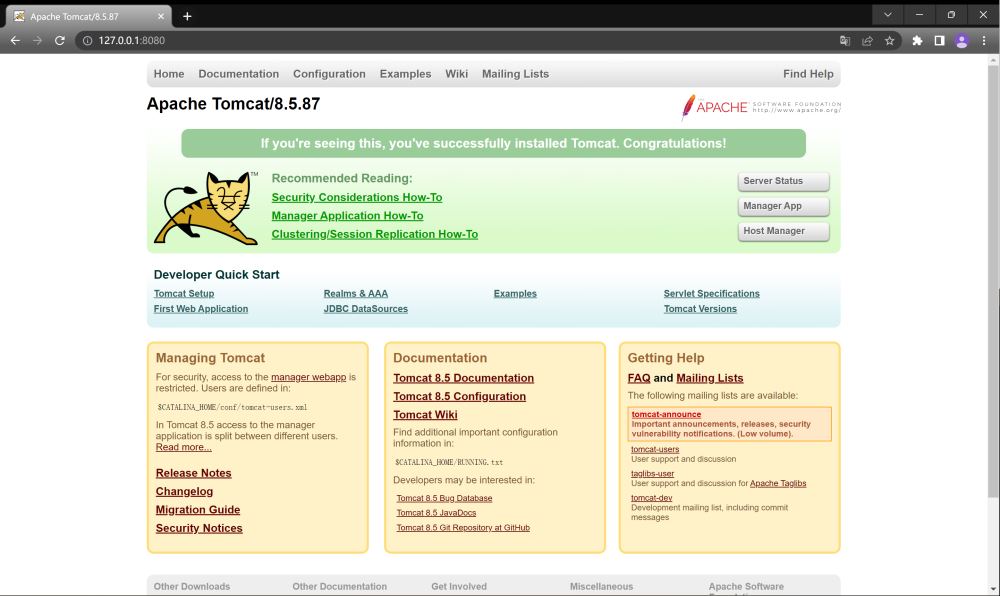Open Manager Application How-To link
The image size is (1000, 596).
(x=348, y=216)
